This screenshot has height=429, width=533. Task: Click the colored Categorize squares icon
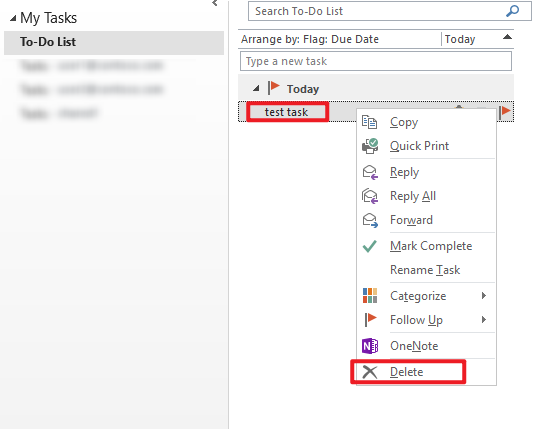(x=370, y=296)
